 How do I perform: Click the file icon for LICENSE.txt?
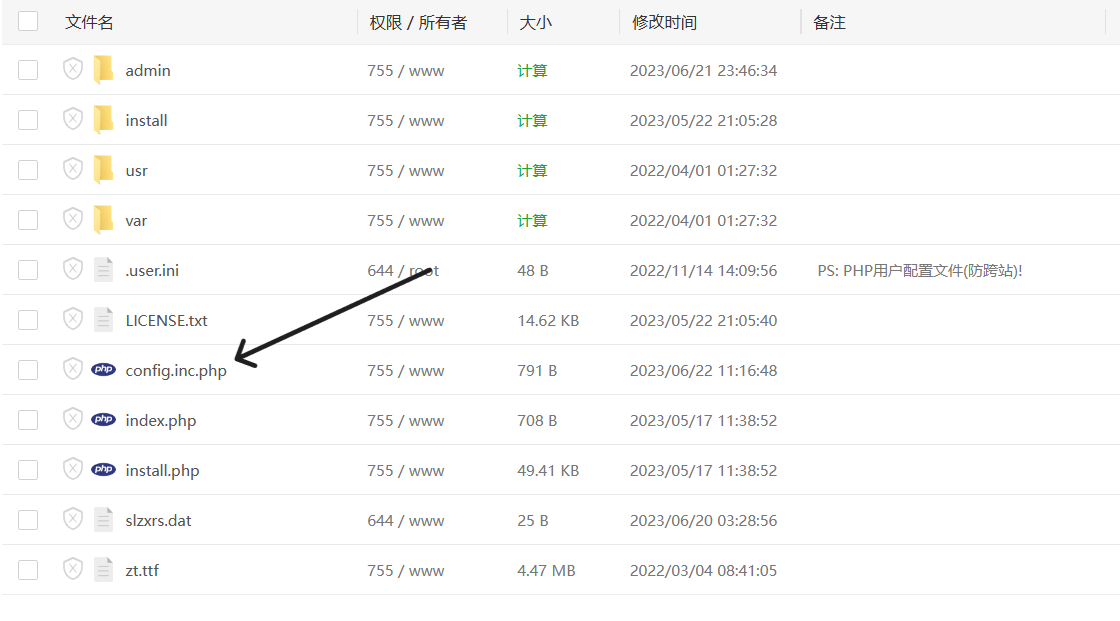click(x=103, y=320)
